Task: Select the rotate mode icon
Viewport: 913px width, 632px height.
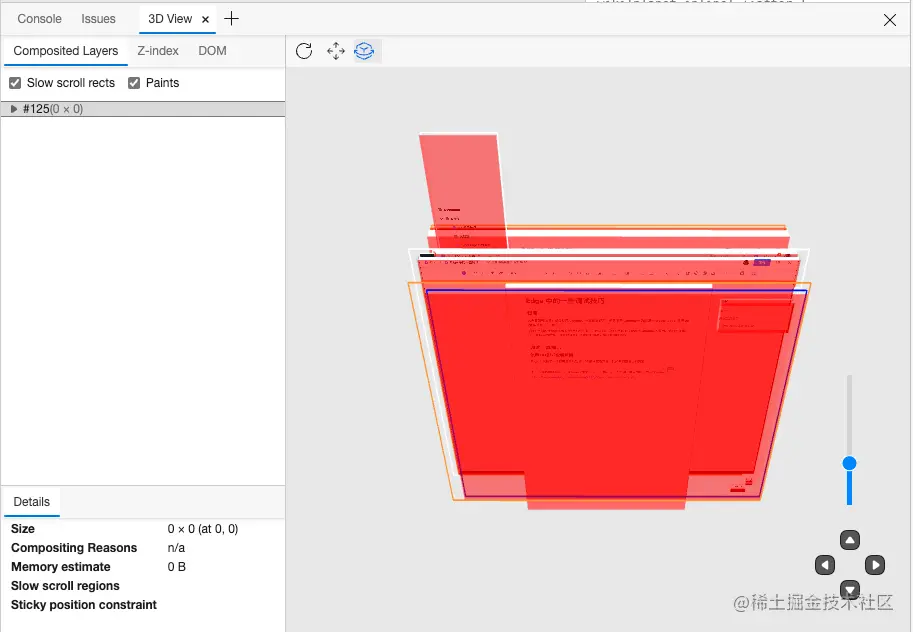Action: (364, 51)
